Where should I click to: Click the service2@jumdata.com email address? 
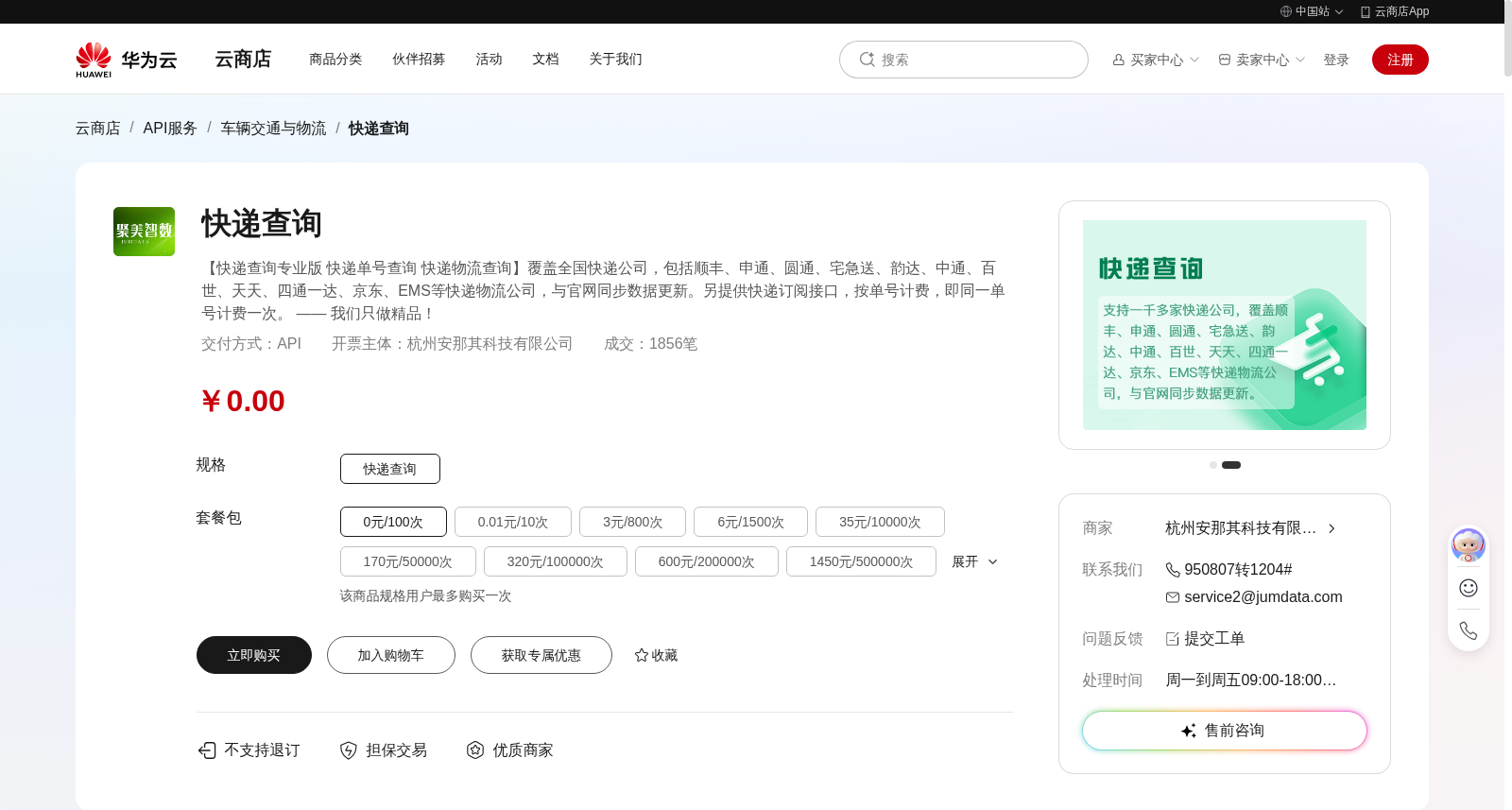(x=1263, y=597)
